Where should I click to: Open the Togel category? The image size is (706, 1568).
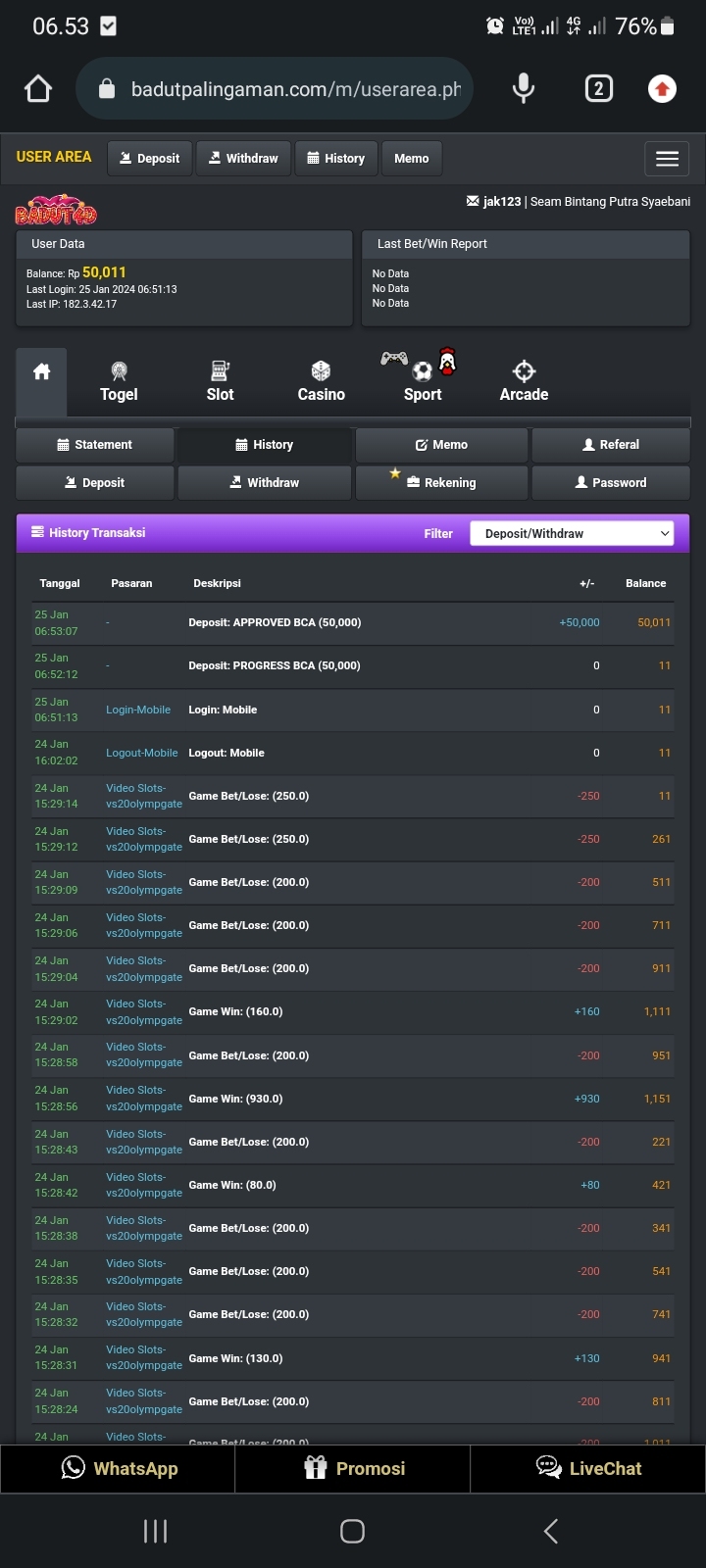point(119,381)
